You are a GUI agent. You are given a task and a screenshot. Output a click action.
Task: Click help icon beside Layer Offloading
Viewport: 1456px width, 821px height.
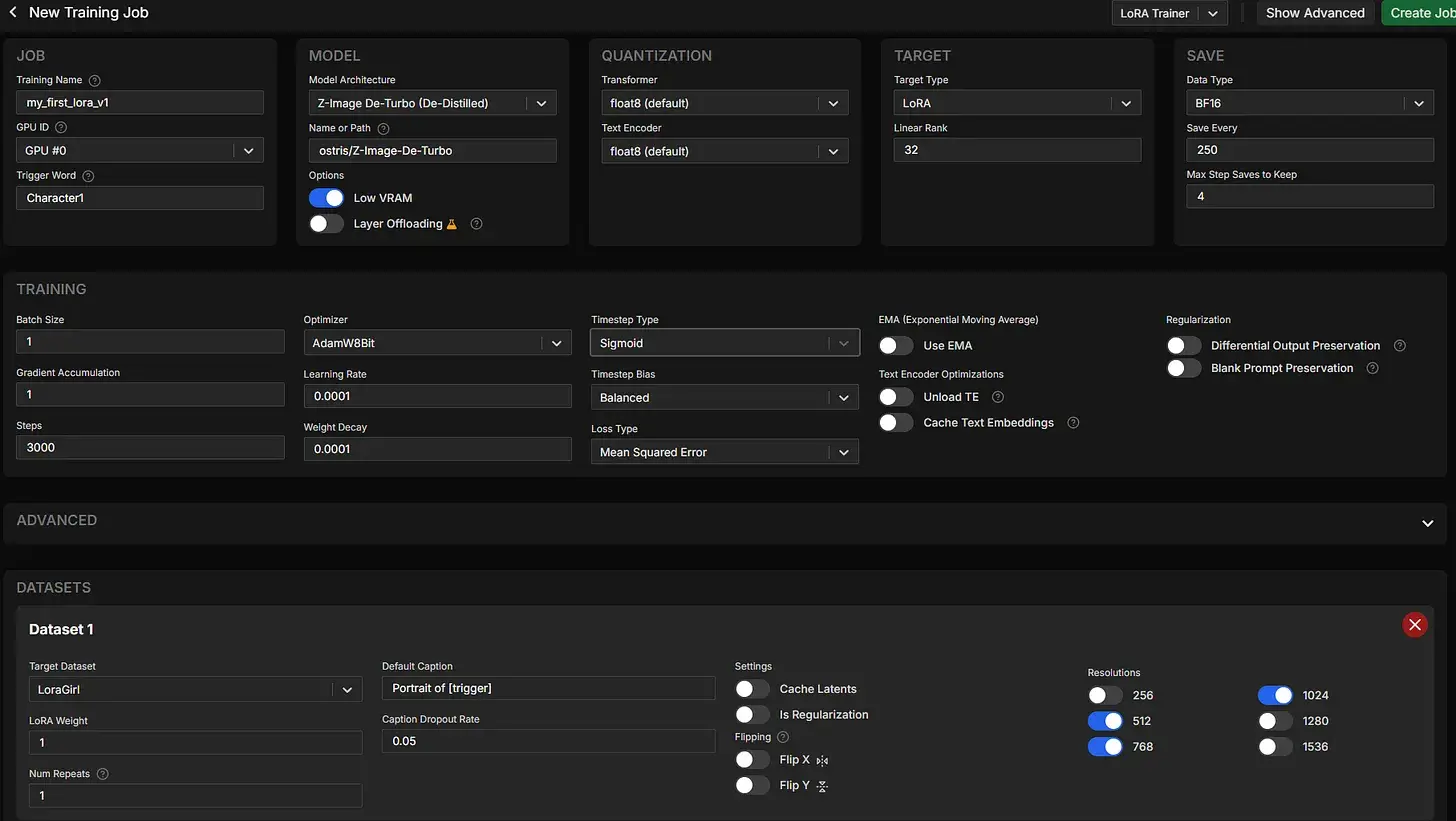(476, 224)
